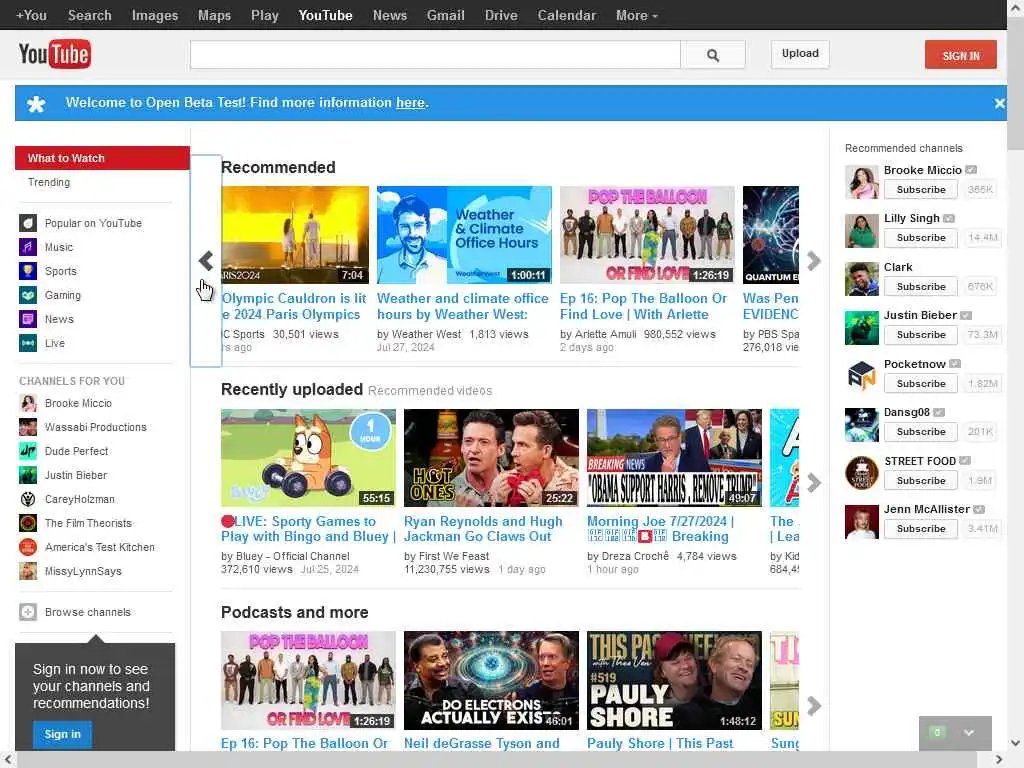The width and height of the screenshot is (1024, 768).
Task: Click the YouTube search input field
Action: coord(436,55)
